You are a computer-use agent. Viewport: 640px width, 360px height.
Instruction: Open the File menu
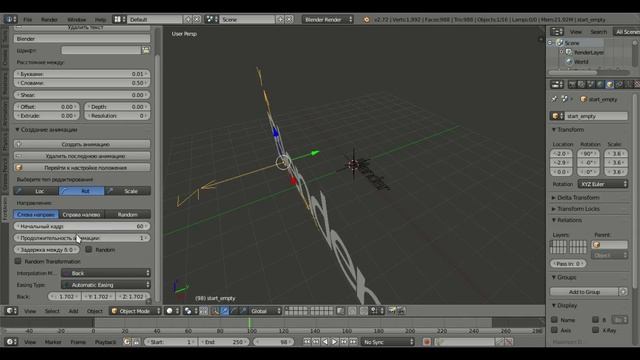(27, 20)
